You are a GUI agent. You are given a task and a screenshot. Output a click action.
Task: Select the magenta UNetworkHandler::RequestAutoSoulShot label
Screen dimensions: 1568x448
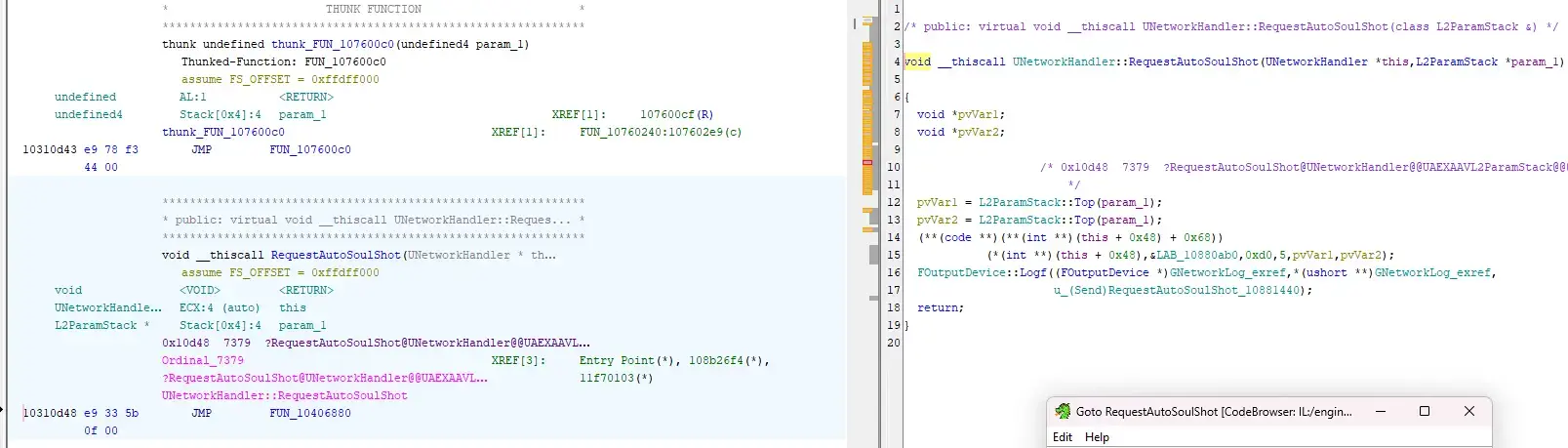285,395
